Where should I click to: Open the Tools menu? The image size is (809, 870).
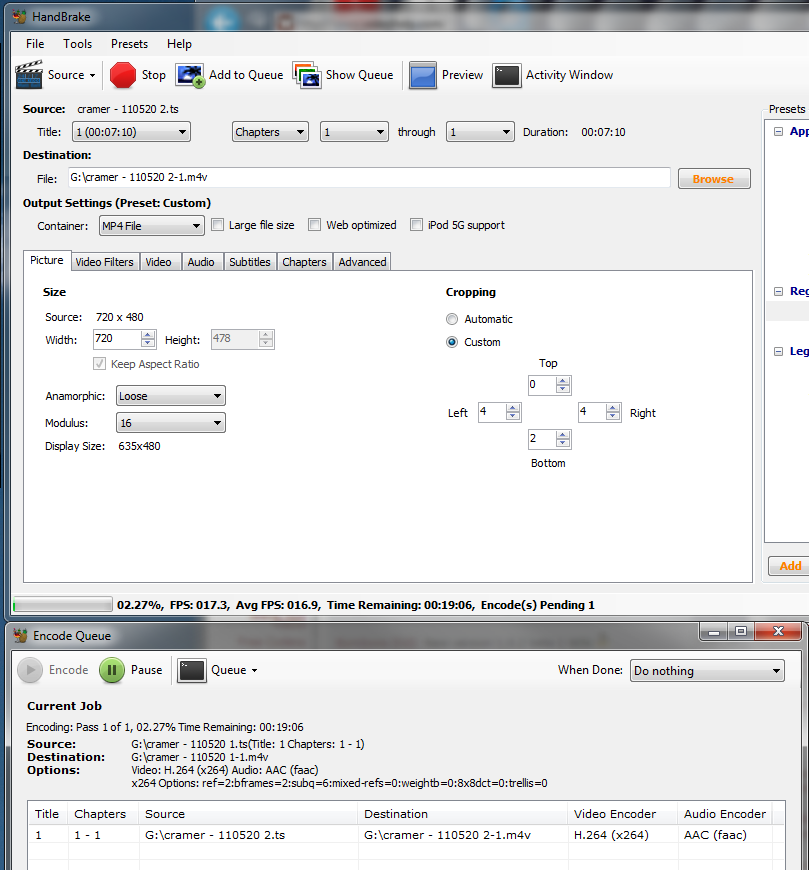pyautogui.click(x=78, y=44)
